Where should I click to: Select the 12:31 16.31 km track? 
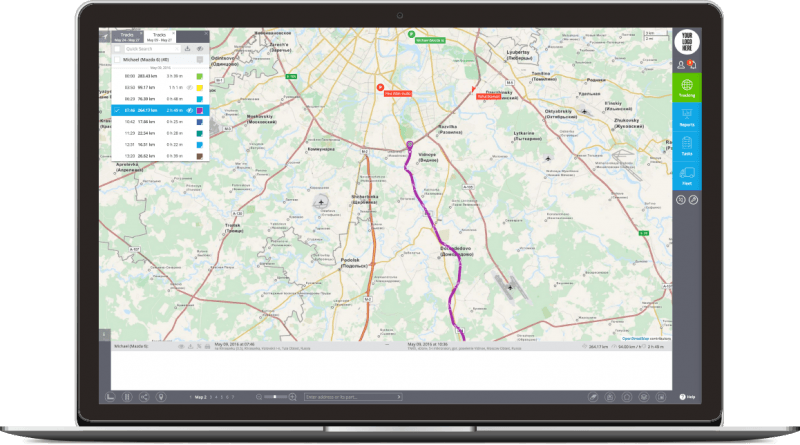[160, 145]
